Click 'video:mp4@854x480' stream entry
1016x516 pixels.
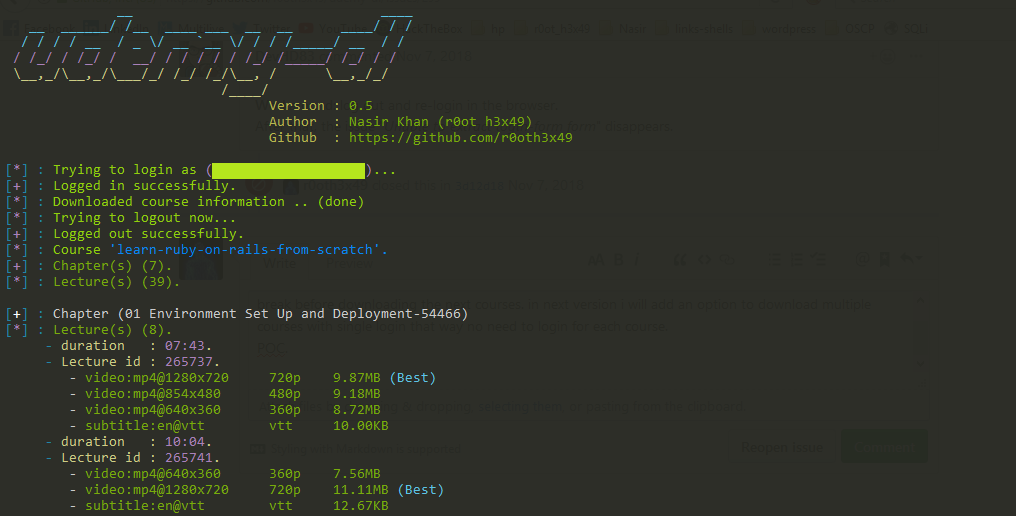coord(153,393)
